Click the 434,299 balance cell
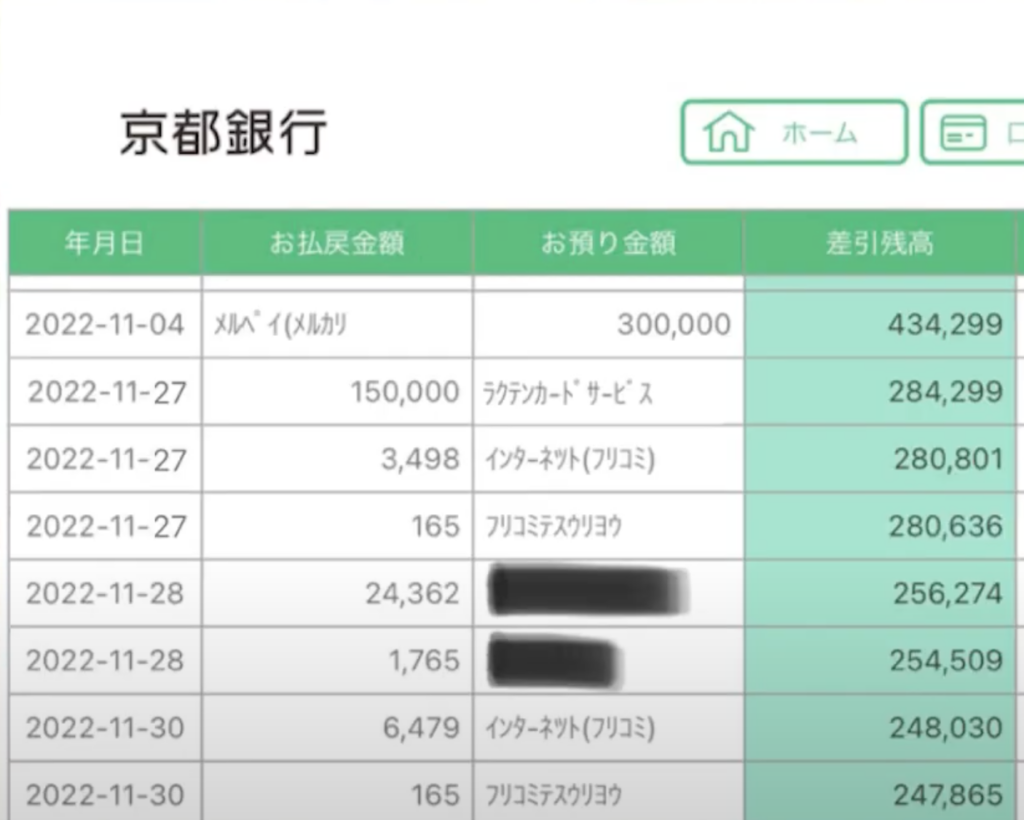This screenshot has height=820, width=1024. click(880, 324)
